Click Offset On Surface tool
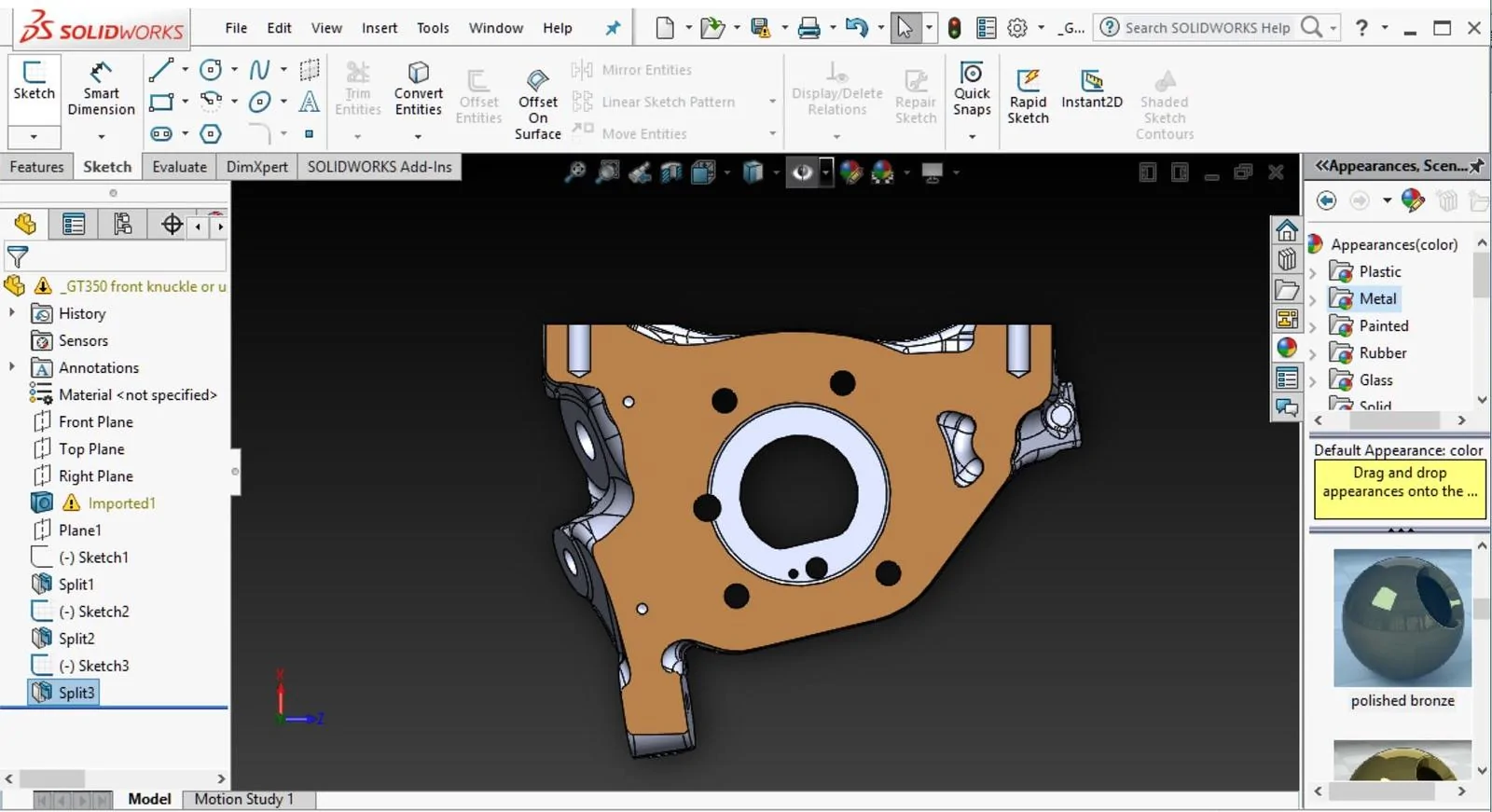This screenshot has height=812, width=1492. point(538,104)
